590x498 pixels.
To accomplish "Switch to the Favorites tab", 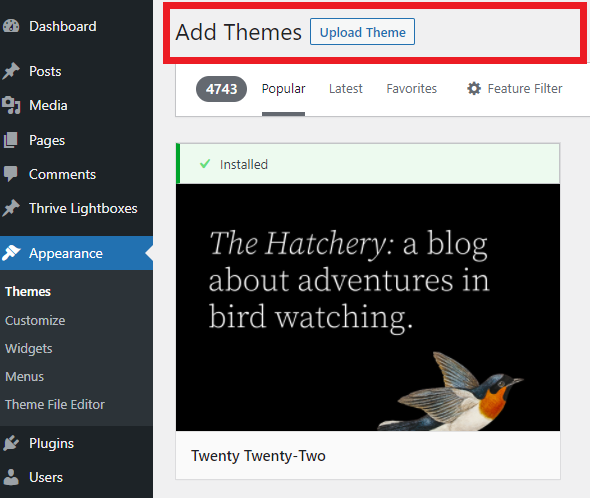I will (x=411, y=89).
